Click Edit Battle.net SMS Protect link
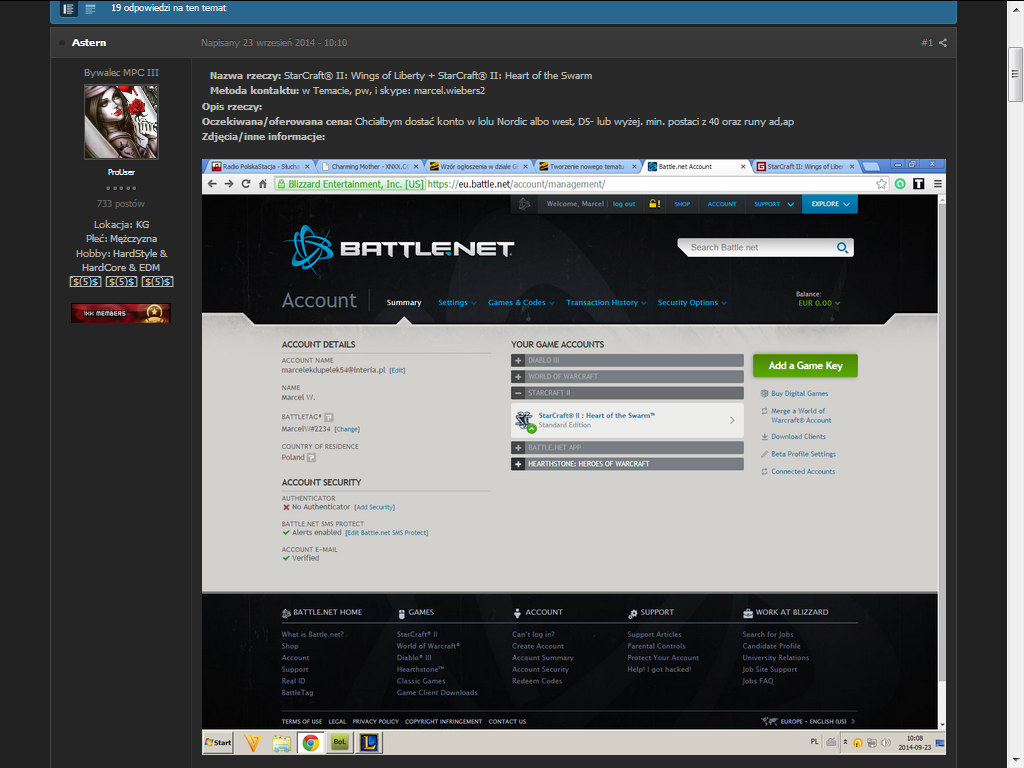This screenshot has width=1024, height=768. point(387,532)
